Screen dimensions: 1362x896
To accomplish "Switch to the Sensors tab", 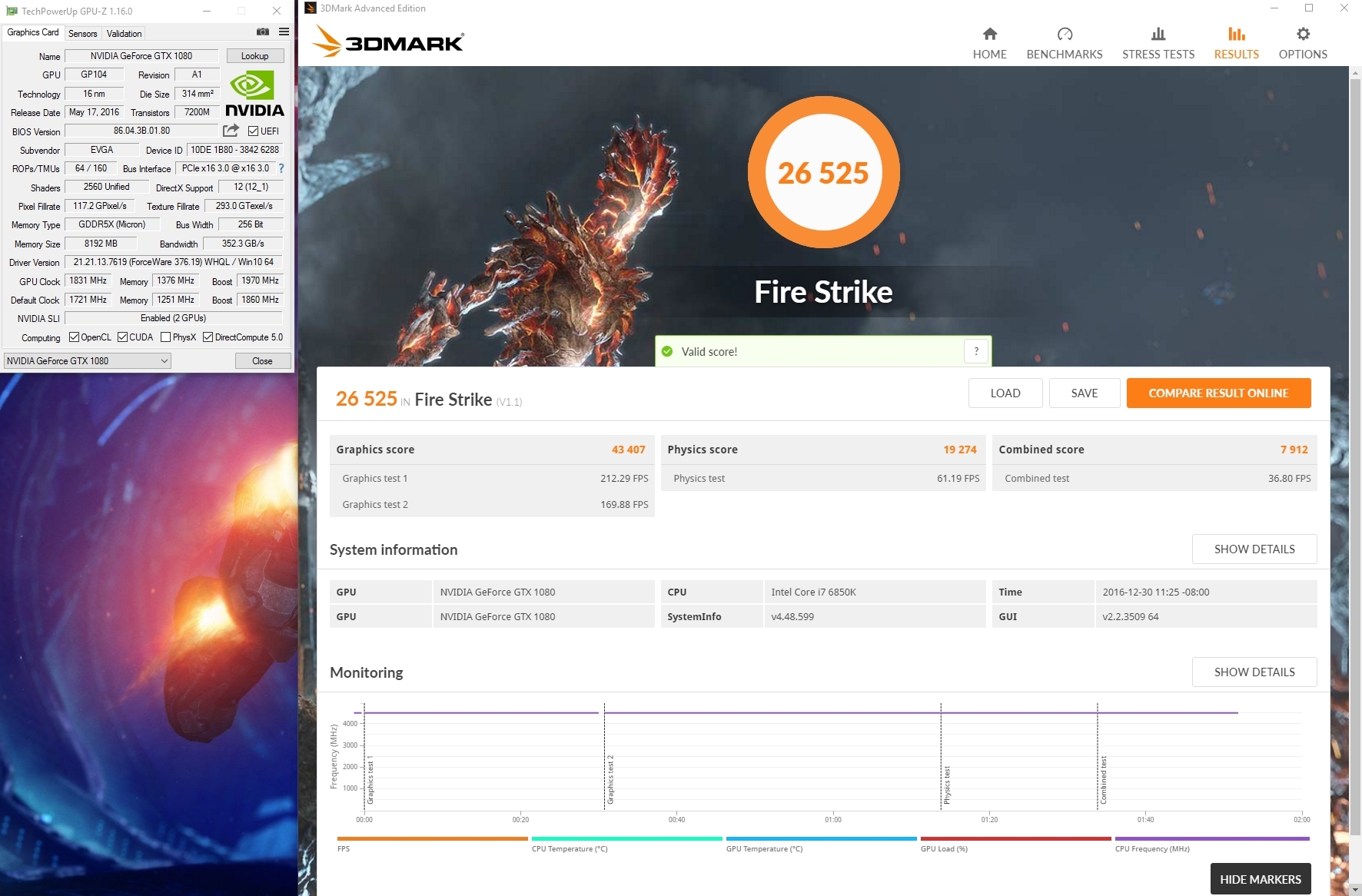I will tap(82, 34).
